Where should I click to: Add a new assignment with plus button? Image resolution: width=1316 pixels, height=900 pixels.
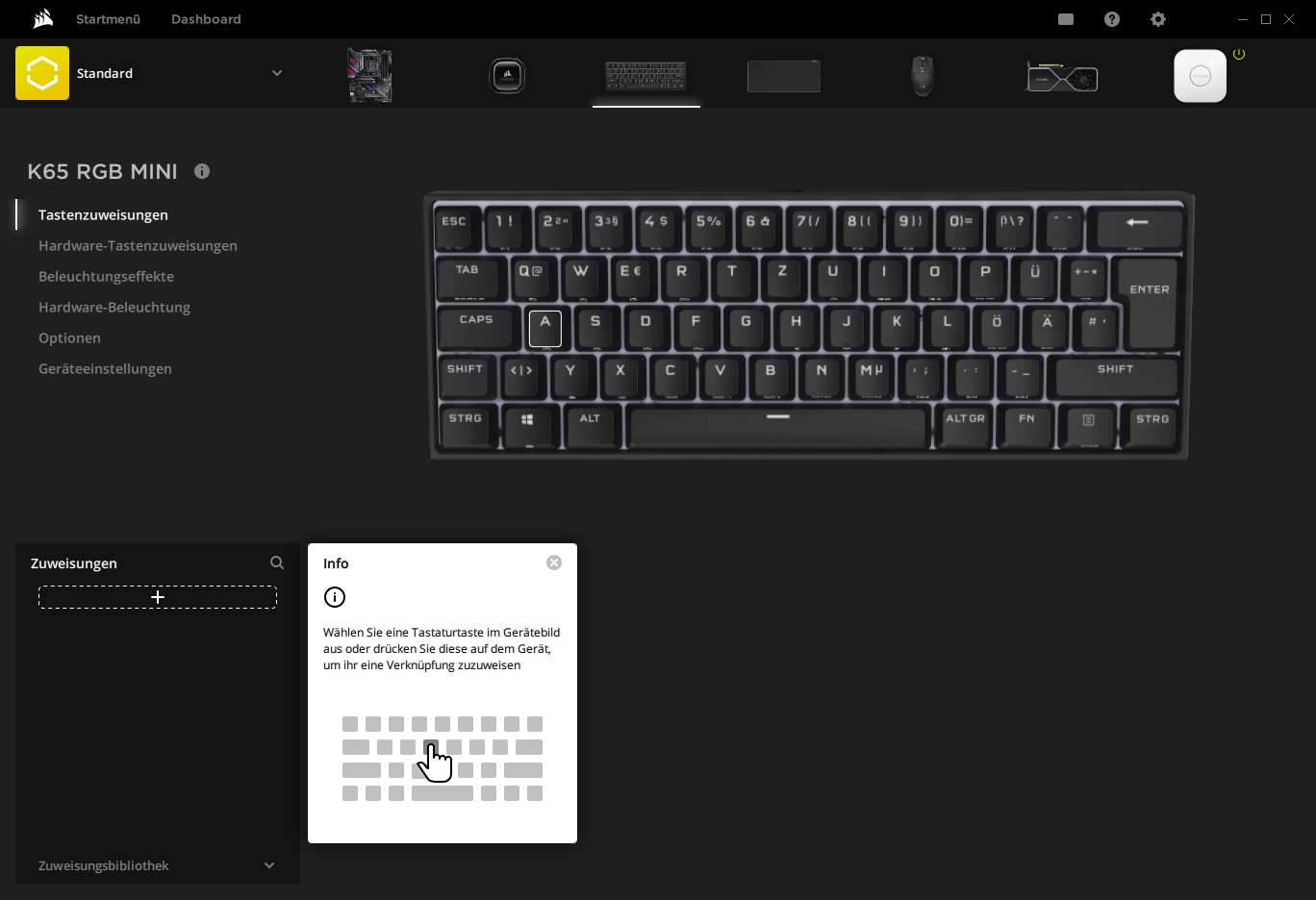pyautogui.click(x=158, y=597)
